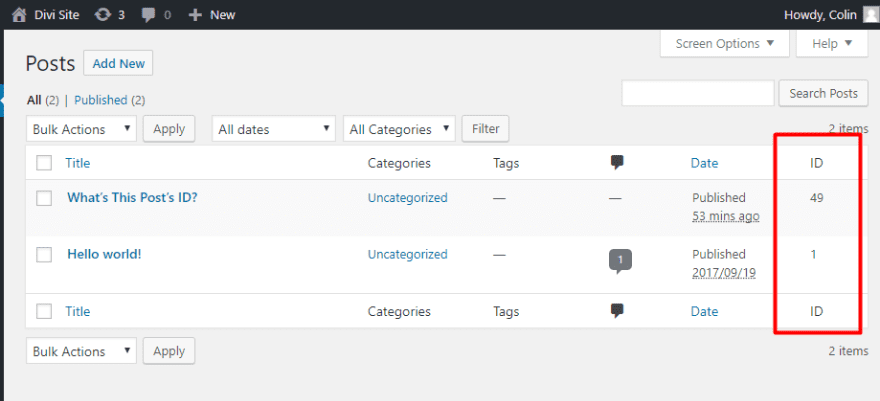Open Hello world comment count bubble
This screenshot has width=880, height=401.
pyautogui.click(x=620, y=261)
